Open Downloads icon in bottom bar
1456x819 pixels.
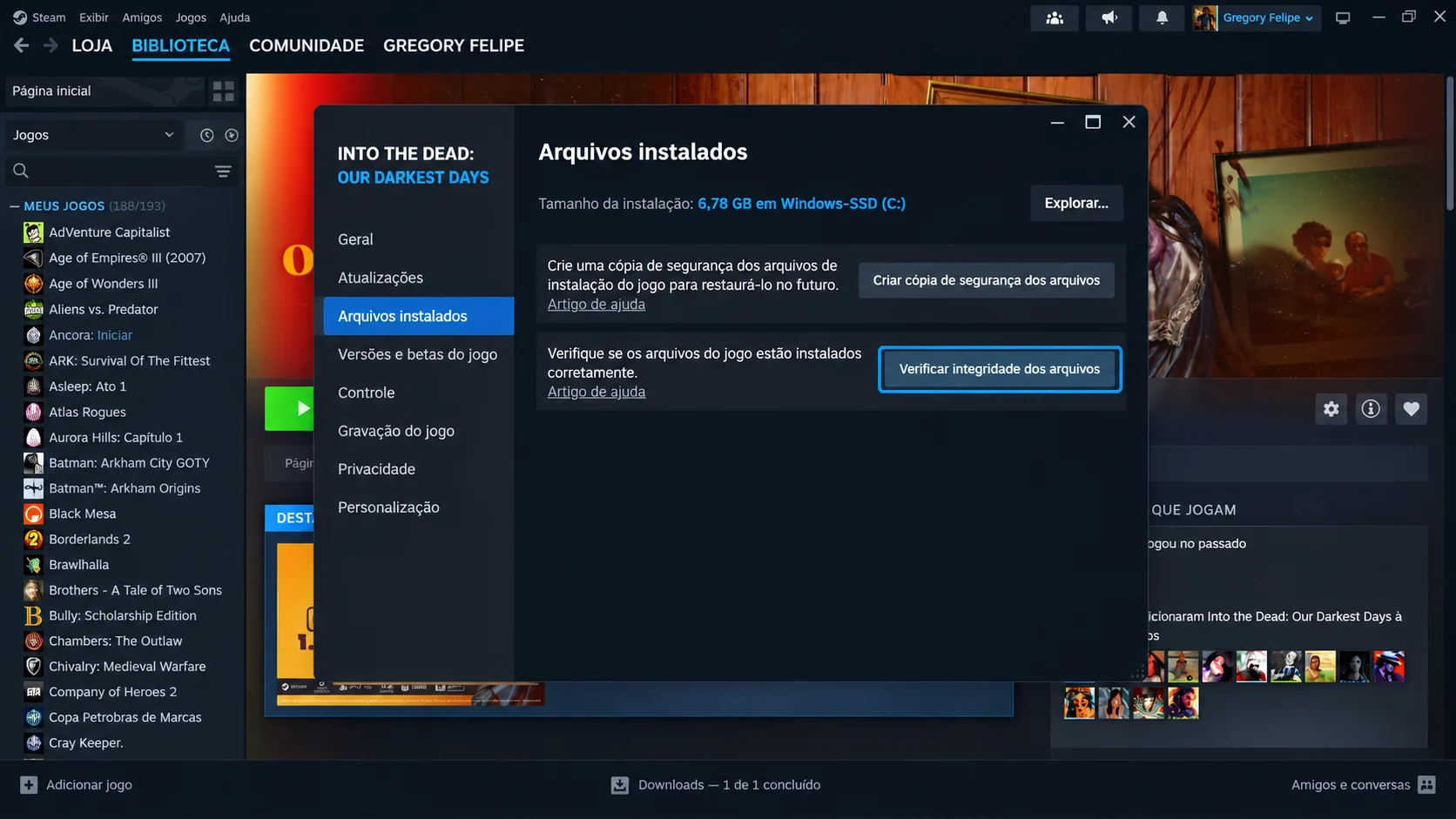click(x=620, y=785)
